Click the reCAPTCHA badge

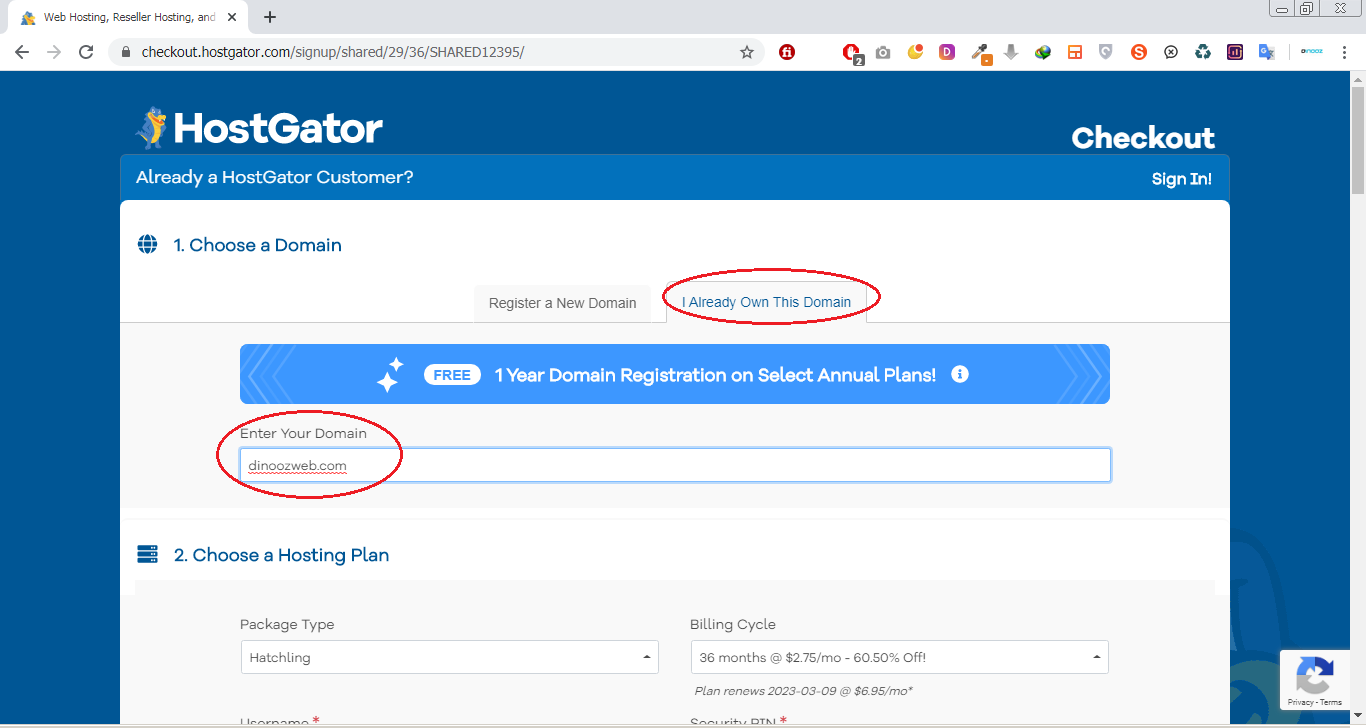point(1314,680)
